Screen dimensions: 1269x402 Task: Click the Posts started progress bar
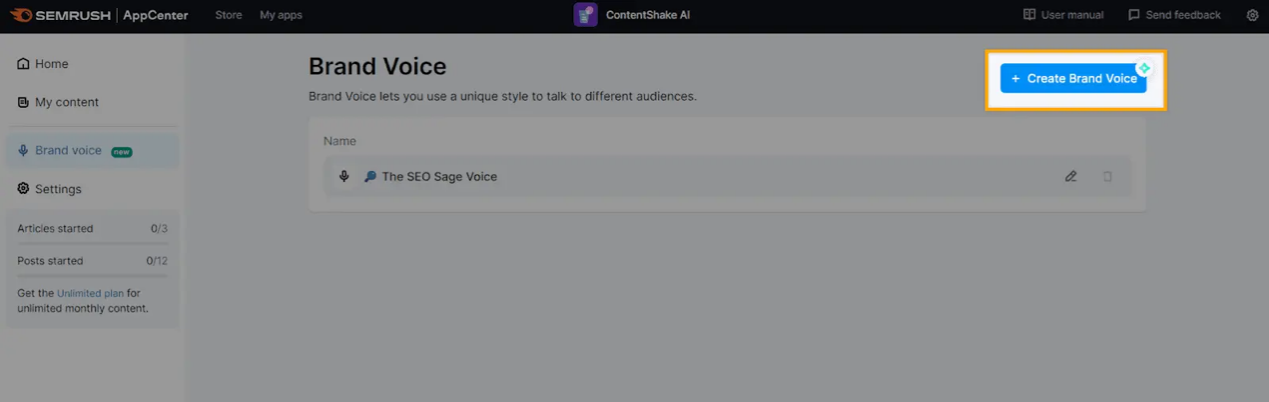pyautogui.click(x=92, y=275)
